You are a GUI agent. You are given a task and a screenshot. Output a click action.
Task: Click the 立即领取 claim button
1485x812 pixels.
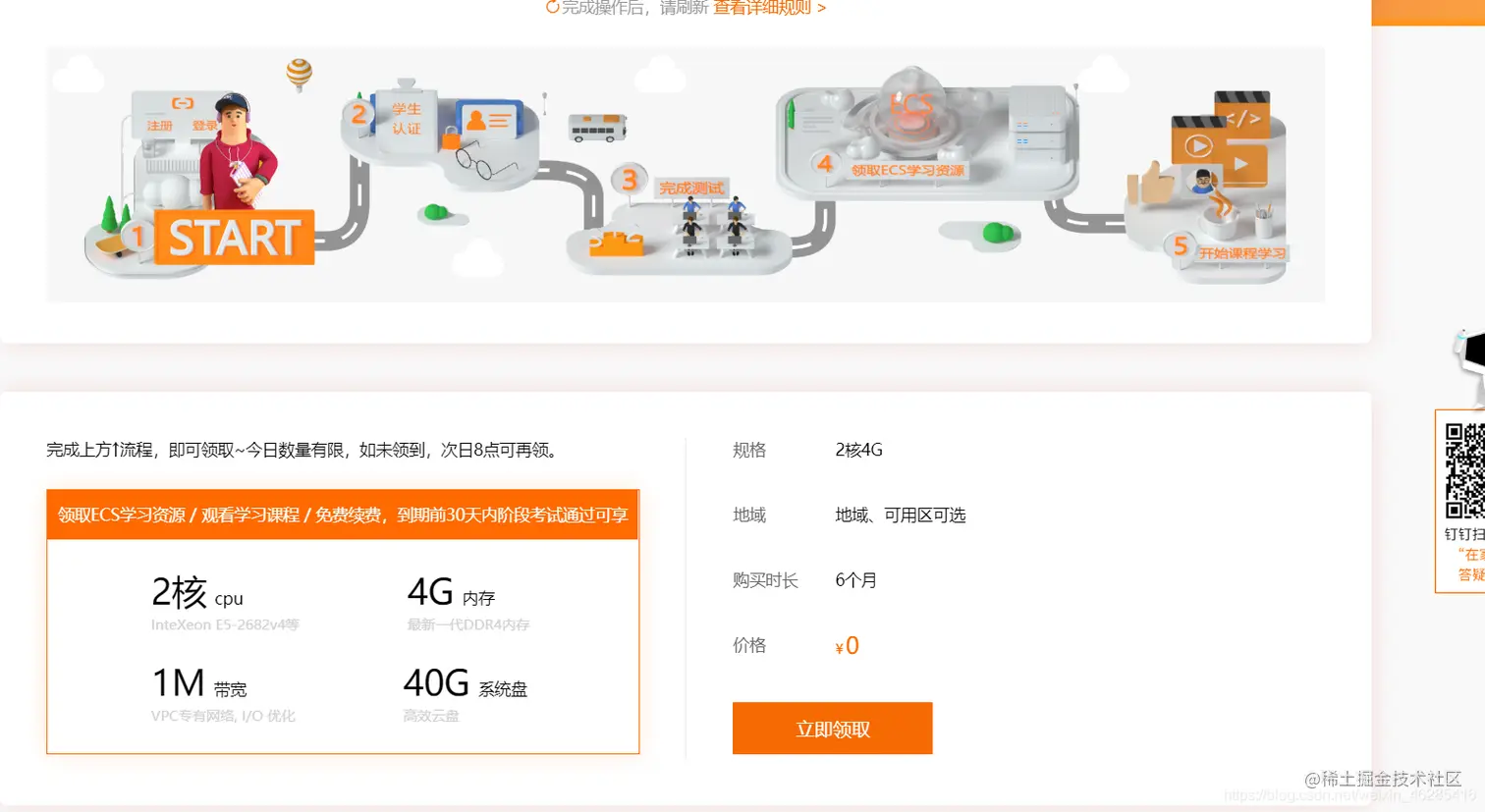tap(832, 728)
